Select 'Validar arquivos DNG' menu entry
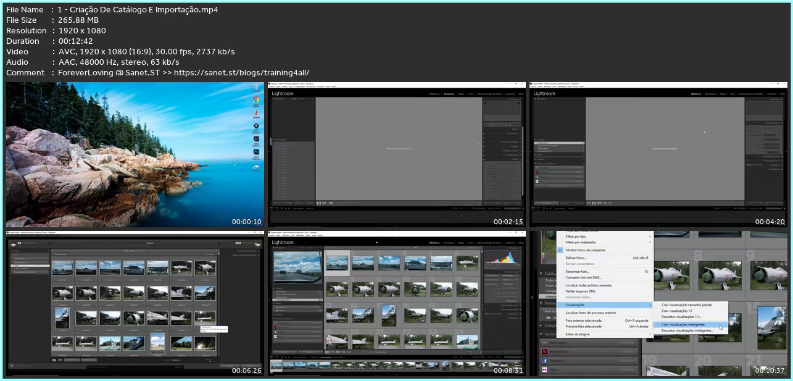 pos(581,291)
